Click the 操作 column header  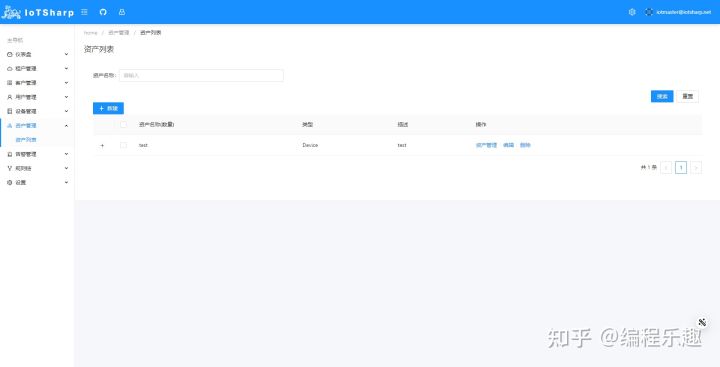pos(481,124)
